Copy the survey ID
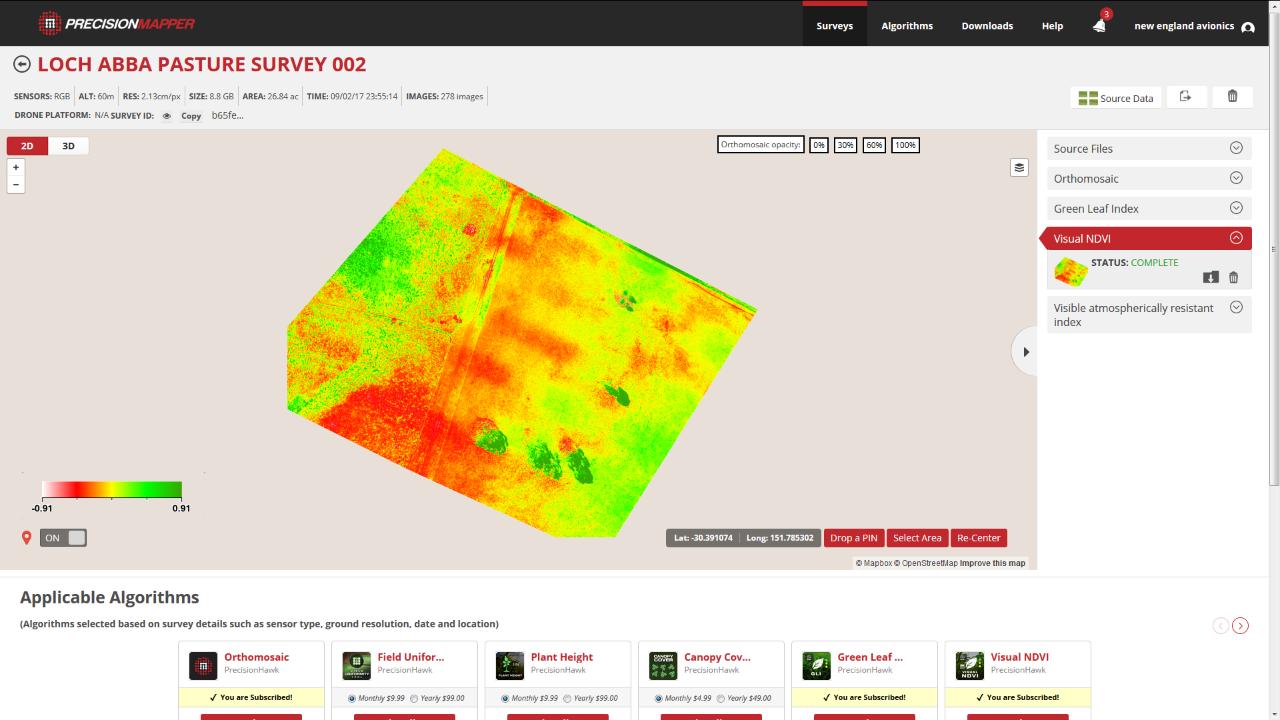This screenshot has width=1280, height=720. tap(191, 116)
